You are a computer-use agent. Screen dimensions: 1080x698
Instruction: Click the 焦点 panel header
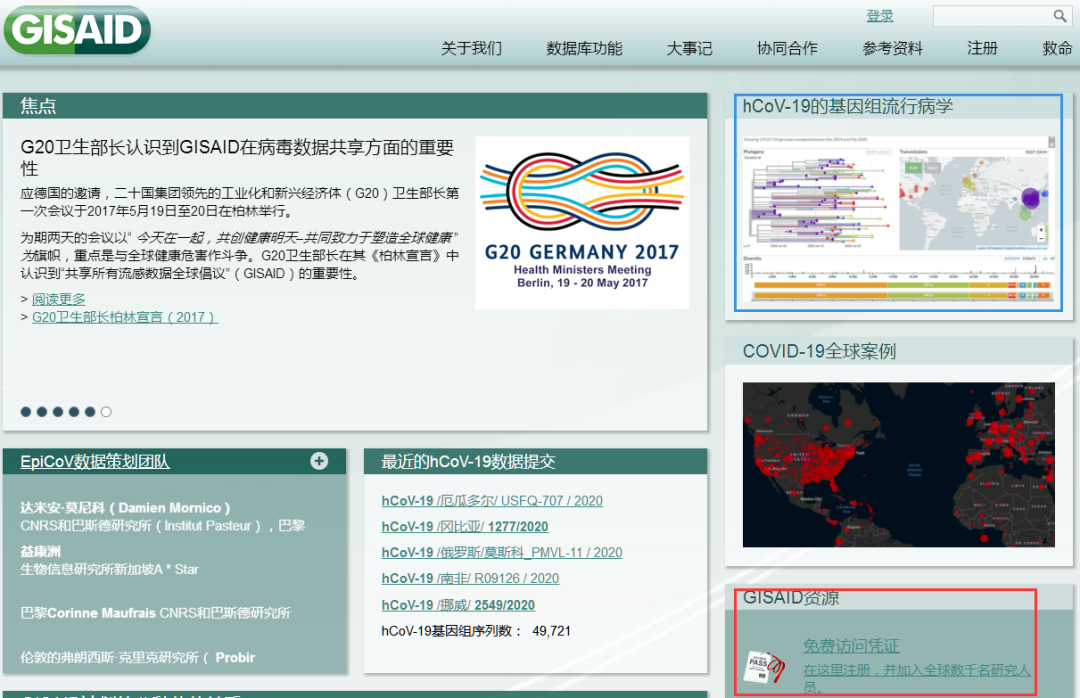tap(355, 106)
